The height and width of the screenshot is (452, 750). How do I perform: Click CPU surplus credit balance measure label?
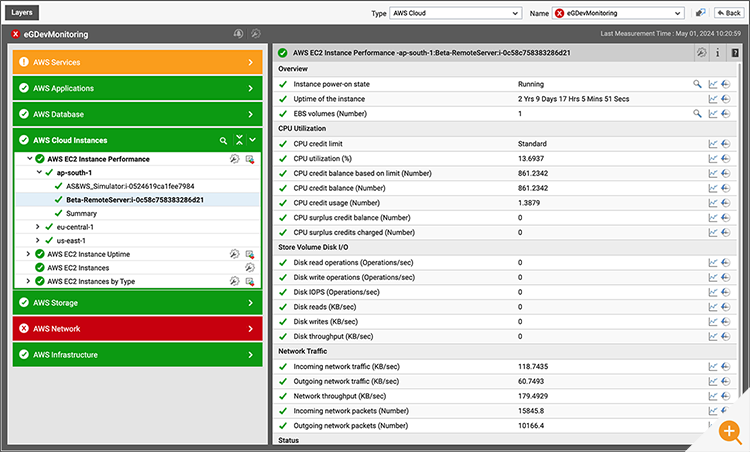(x=352, y=218)
